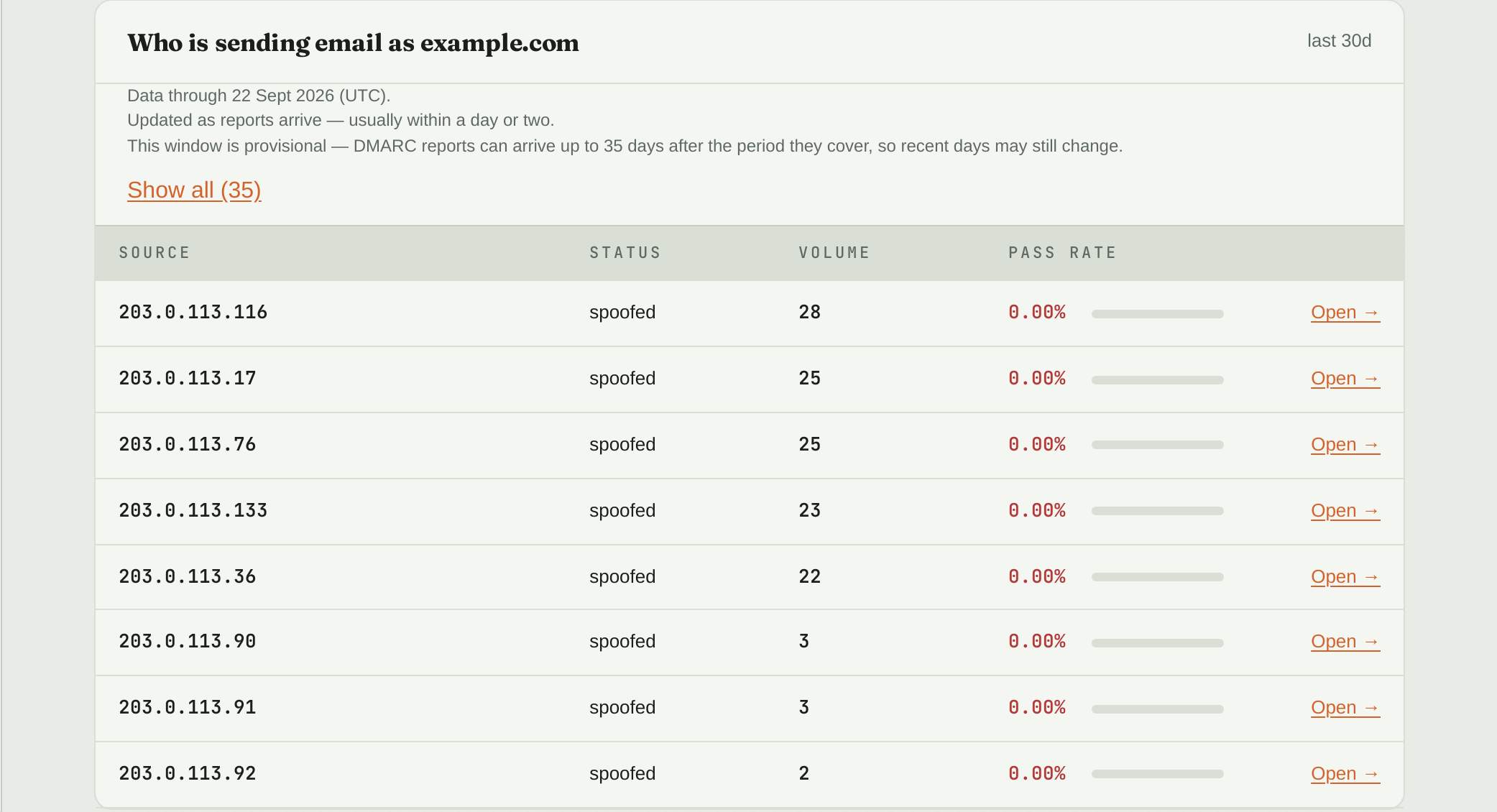Open details for 203.0.113.133
The width and height of the screenshot is (1497, 812).
(1345, 511)
